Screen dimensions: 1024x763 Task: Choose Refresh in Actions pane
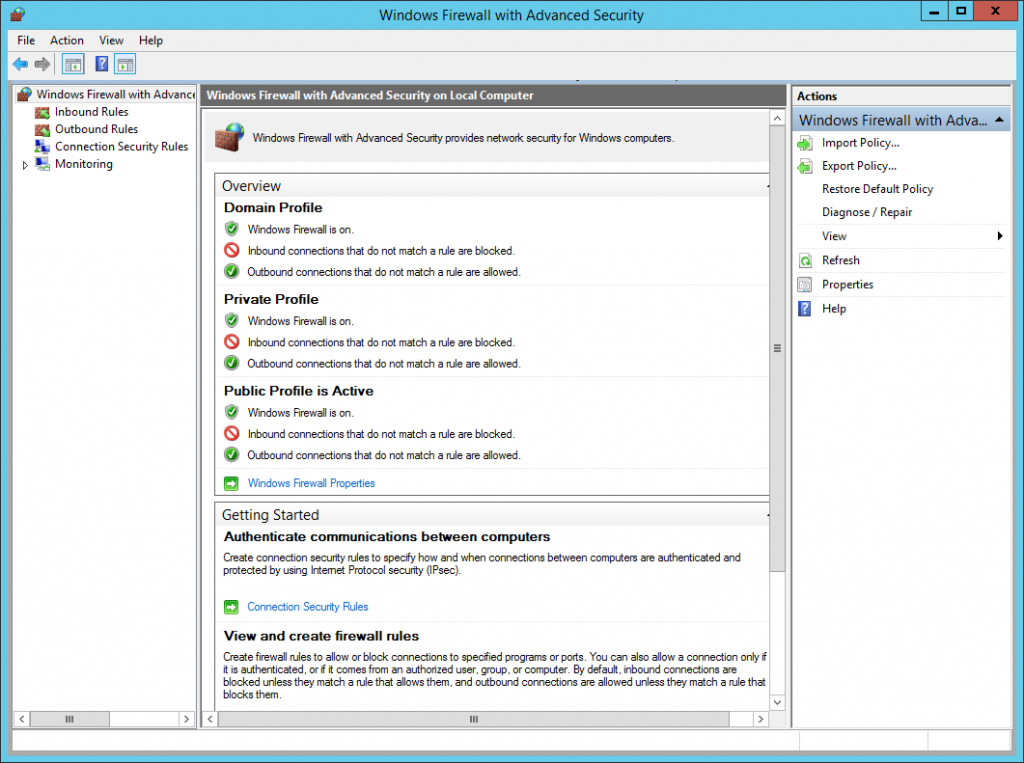[840, 261]
